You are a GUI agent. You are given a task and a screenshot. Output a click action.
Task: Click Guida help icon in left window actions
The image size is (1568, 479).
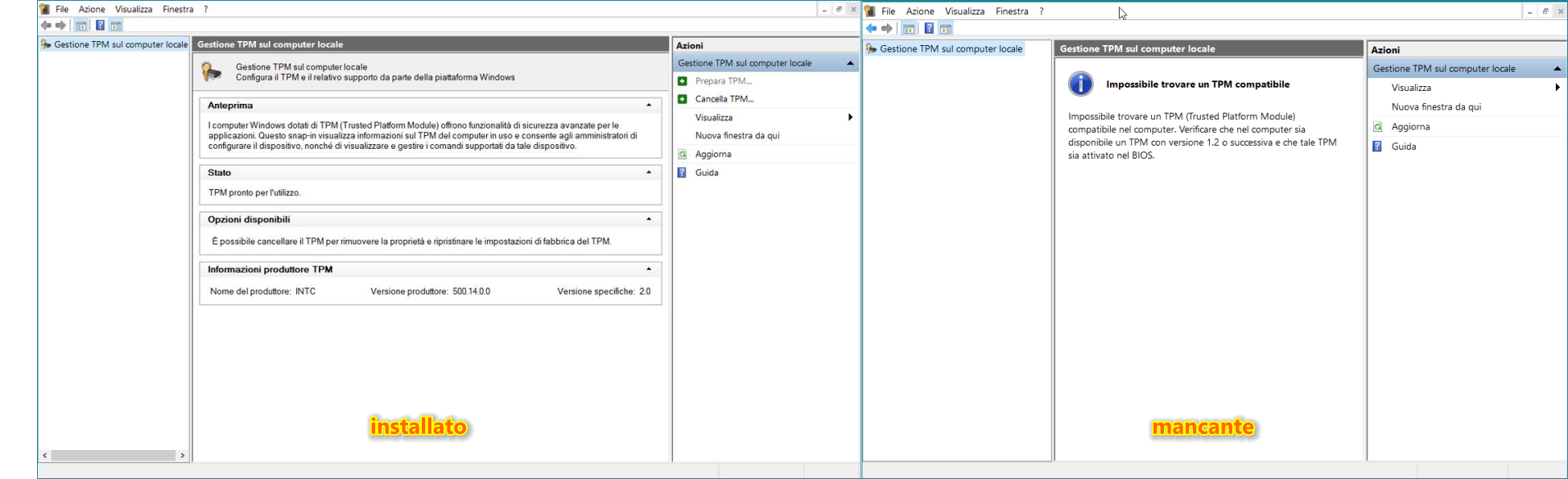[683, 173]
